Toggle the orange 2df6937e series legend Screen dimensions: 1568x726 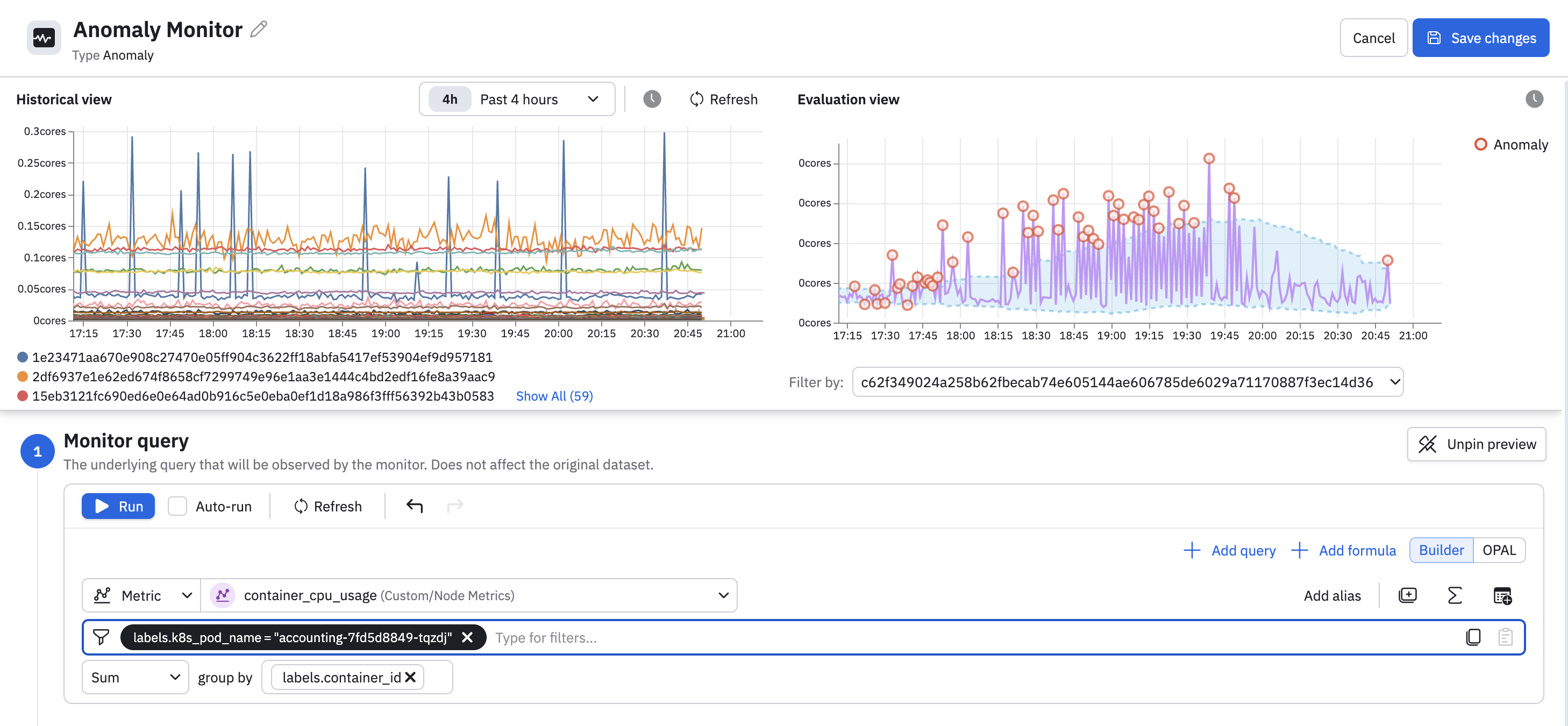[263, 376]
